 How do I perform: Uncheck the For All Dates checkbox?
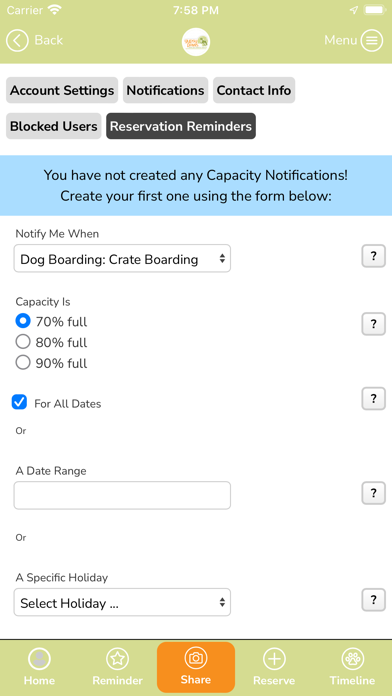click(19, 402)
